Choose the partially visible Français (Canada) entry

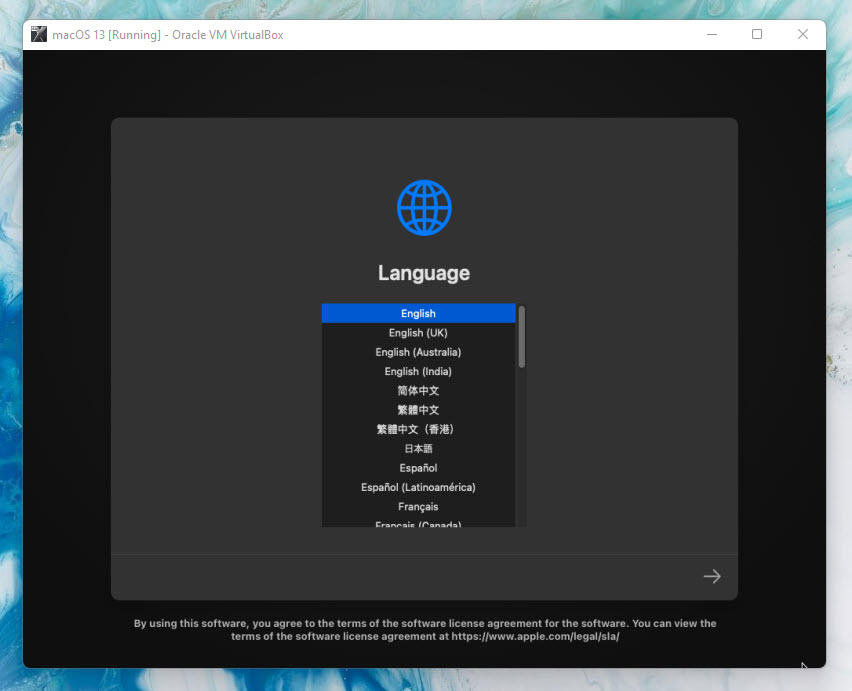pyautogui.click(x=418, y=523)
